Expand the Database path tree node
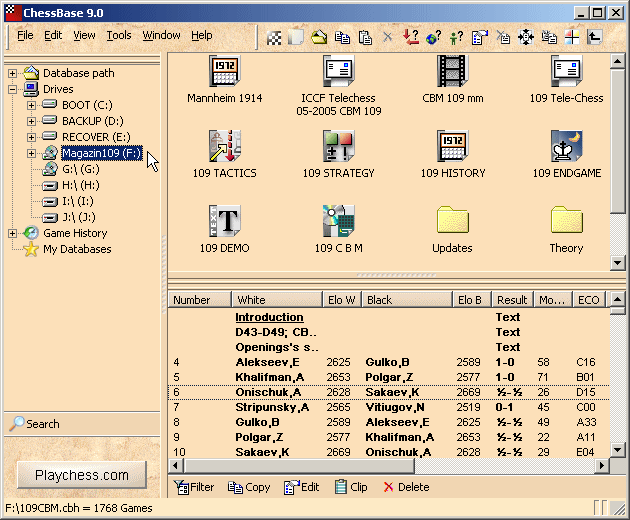Image resolution: width=630 pixels, height=520 pixels. pyautogui.click(x=12, y=73)
